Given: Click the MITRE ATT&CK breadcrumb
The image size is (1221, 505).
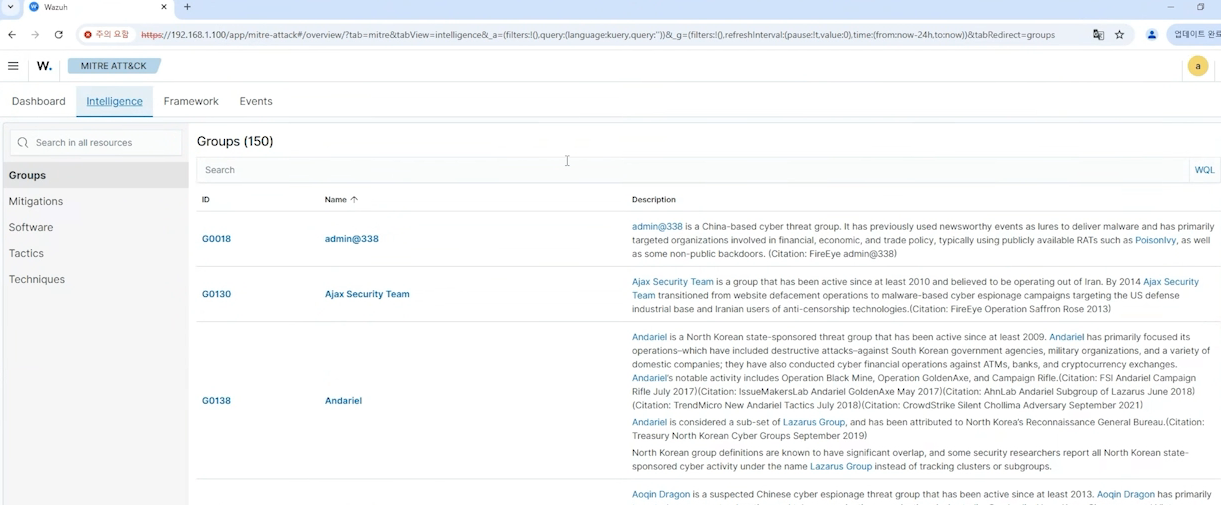Looking at the screenshot, I should point(113,66).
